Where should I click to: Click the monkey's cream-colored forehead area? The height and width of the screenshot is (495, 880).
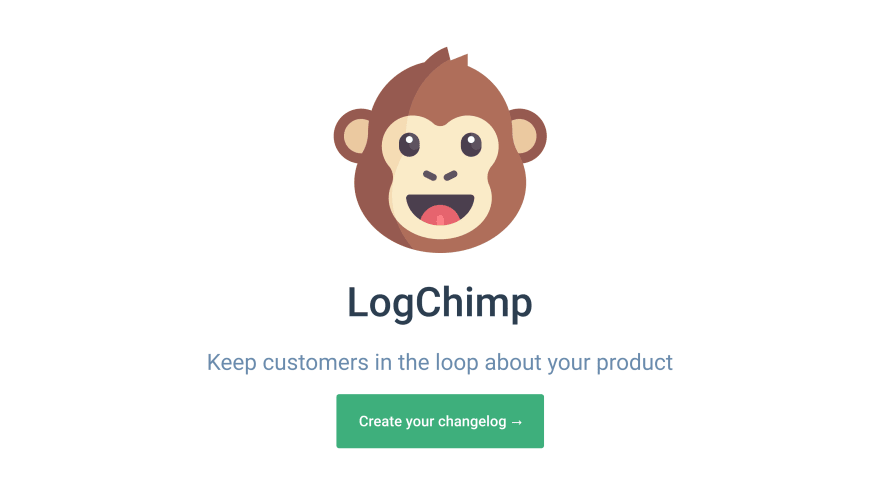pyautogui.click(x=440, y=129)
